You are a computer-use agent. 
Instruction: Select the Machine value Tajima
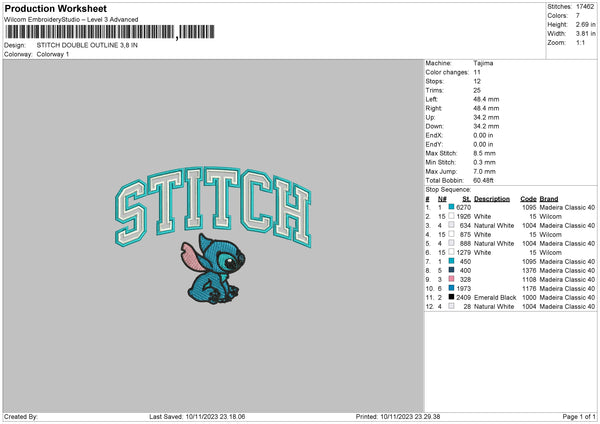[483, 63]
